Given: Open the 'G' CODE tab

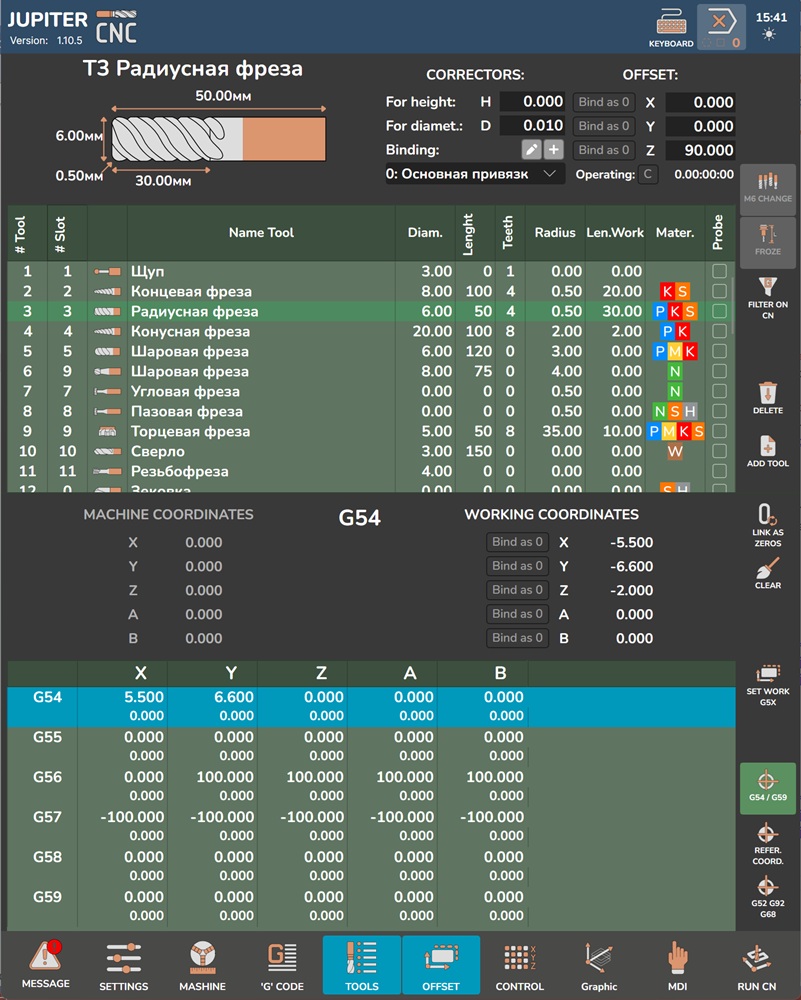Looking at the screenshot, I should pyautogui.click(x=282, y=966).
